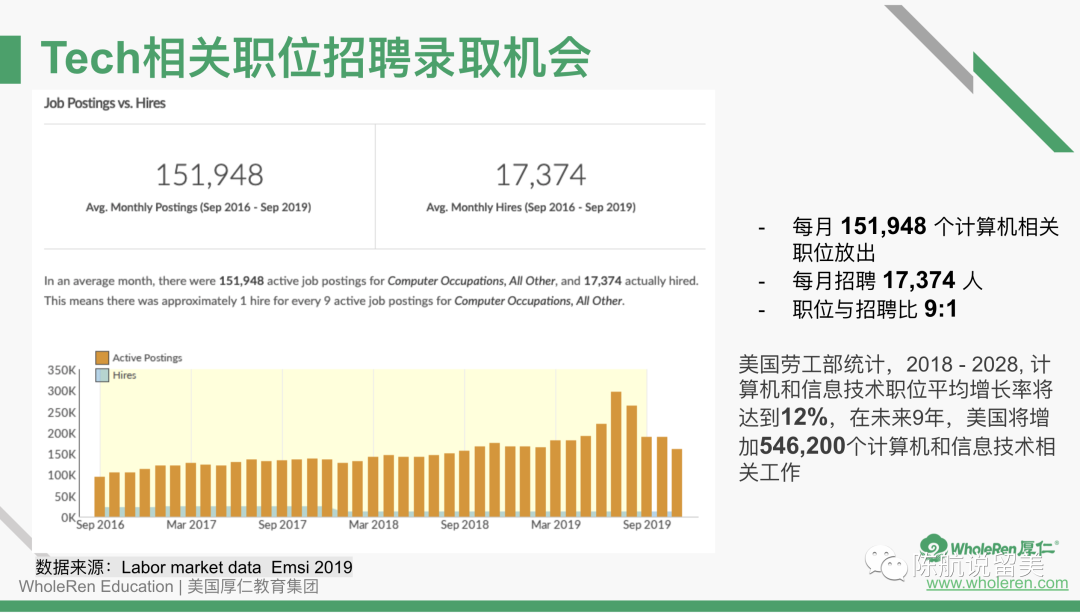This screenshot has width=1080, height=613.
Task: Click the orange Active Postings legend swatch
Action: point(101,358)
